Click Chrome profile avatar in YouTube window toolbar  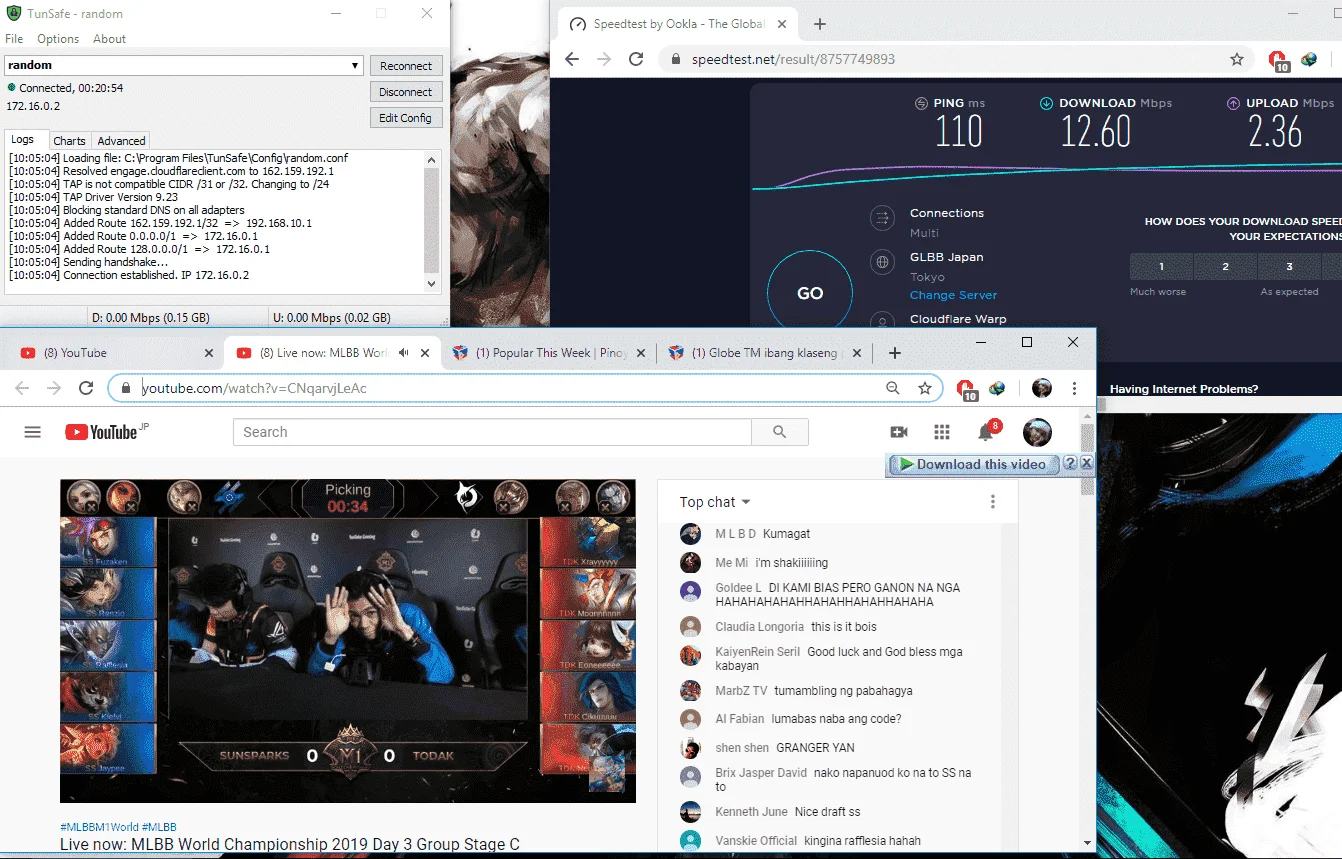pos(1042,388)
